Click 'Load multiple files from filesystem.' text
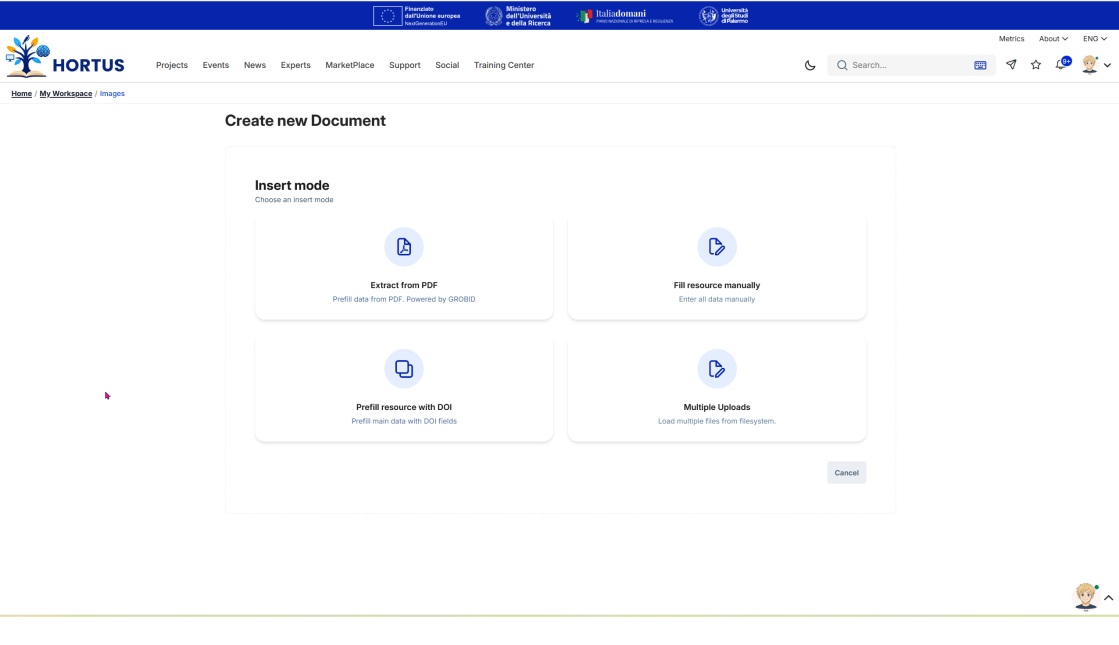This screenshot has height=645, width=1119. coord(717,421)
